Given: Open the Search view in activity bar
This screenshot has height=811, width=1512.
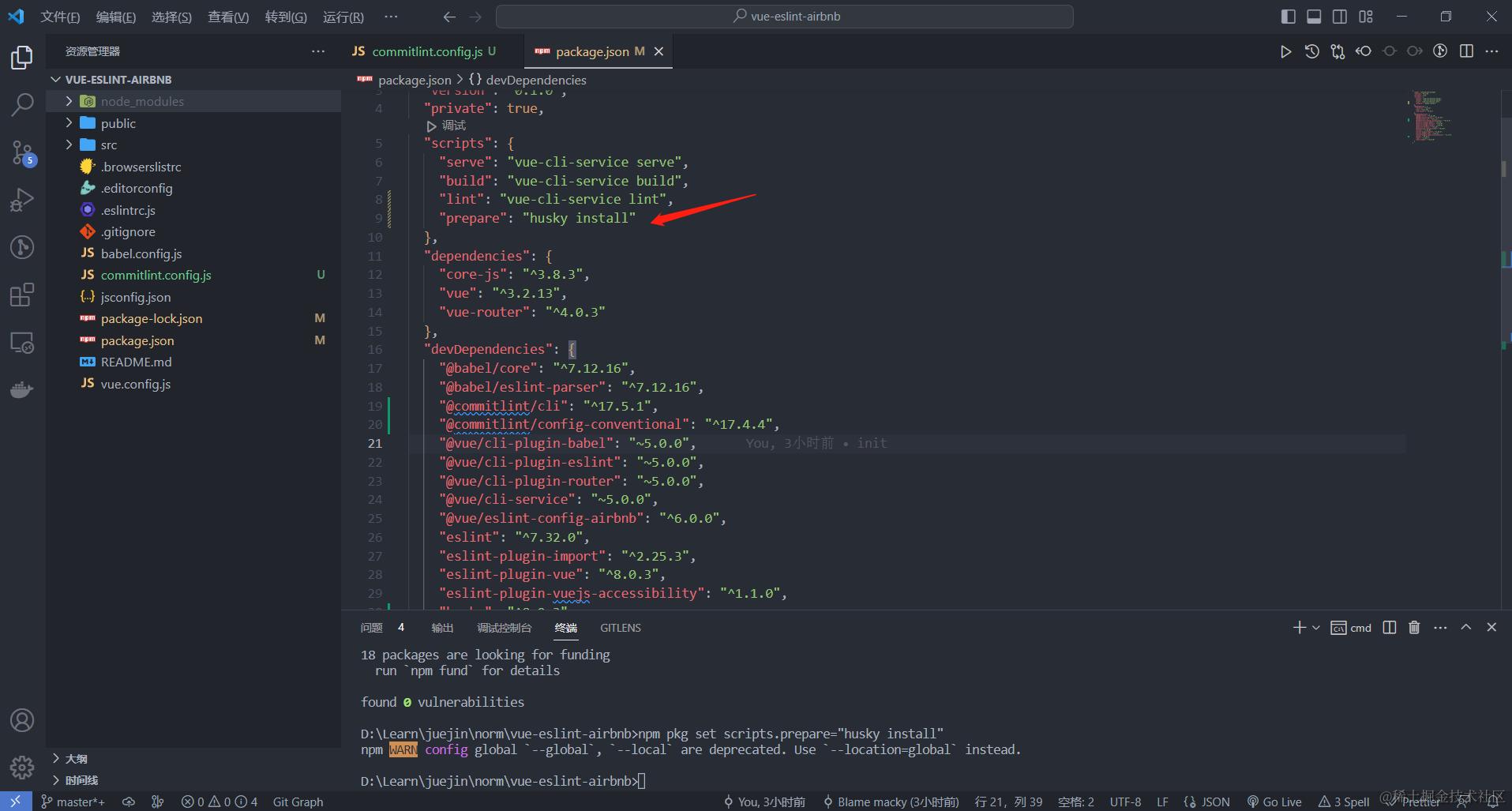Looking at the screenshot, I should click(22, 104).
